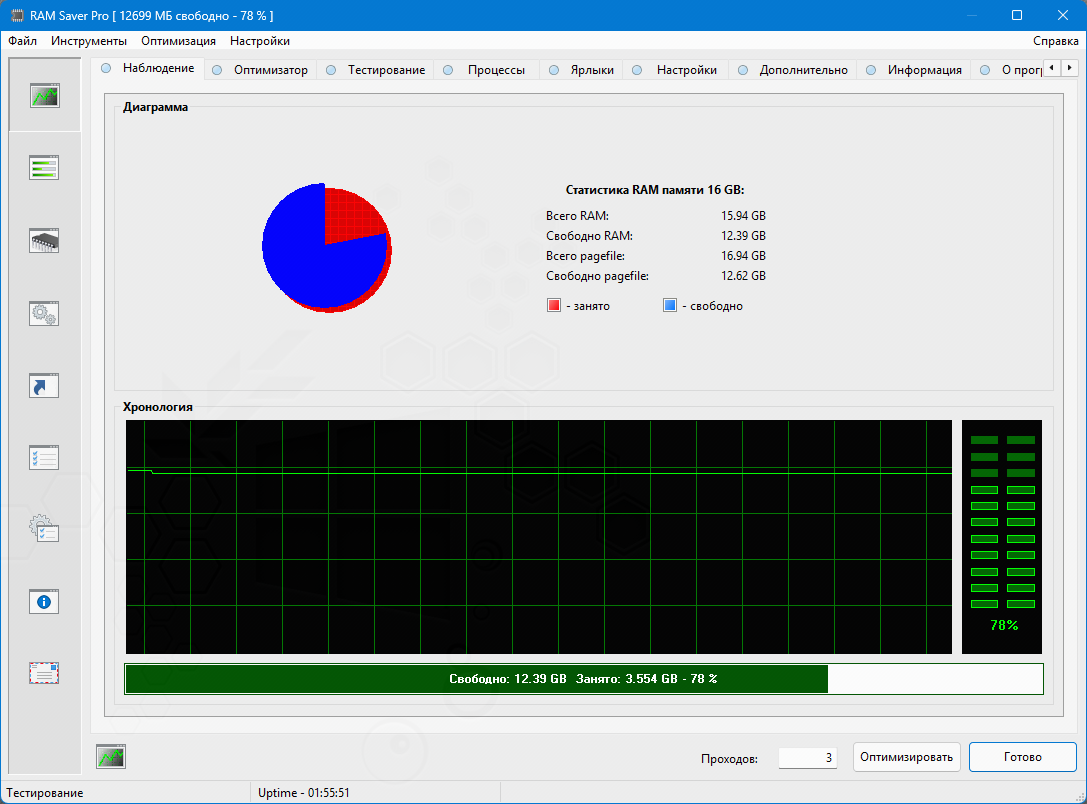Image resolution: width=1087 pixels, height=804 pixels.
Task: Click the Проходов number input field
Action: [x=808, y=758]
